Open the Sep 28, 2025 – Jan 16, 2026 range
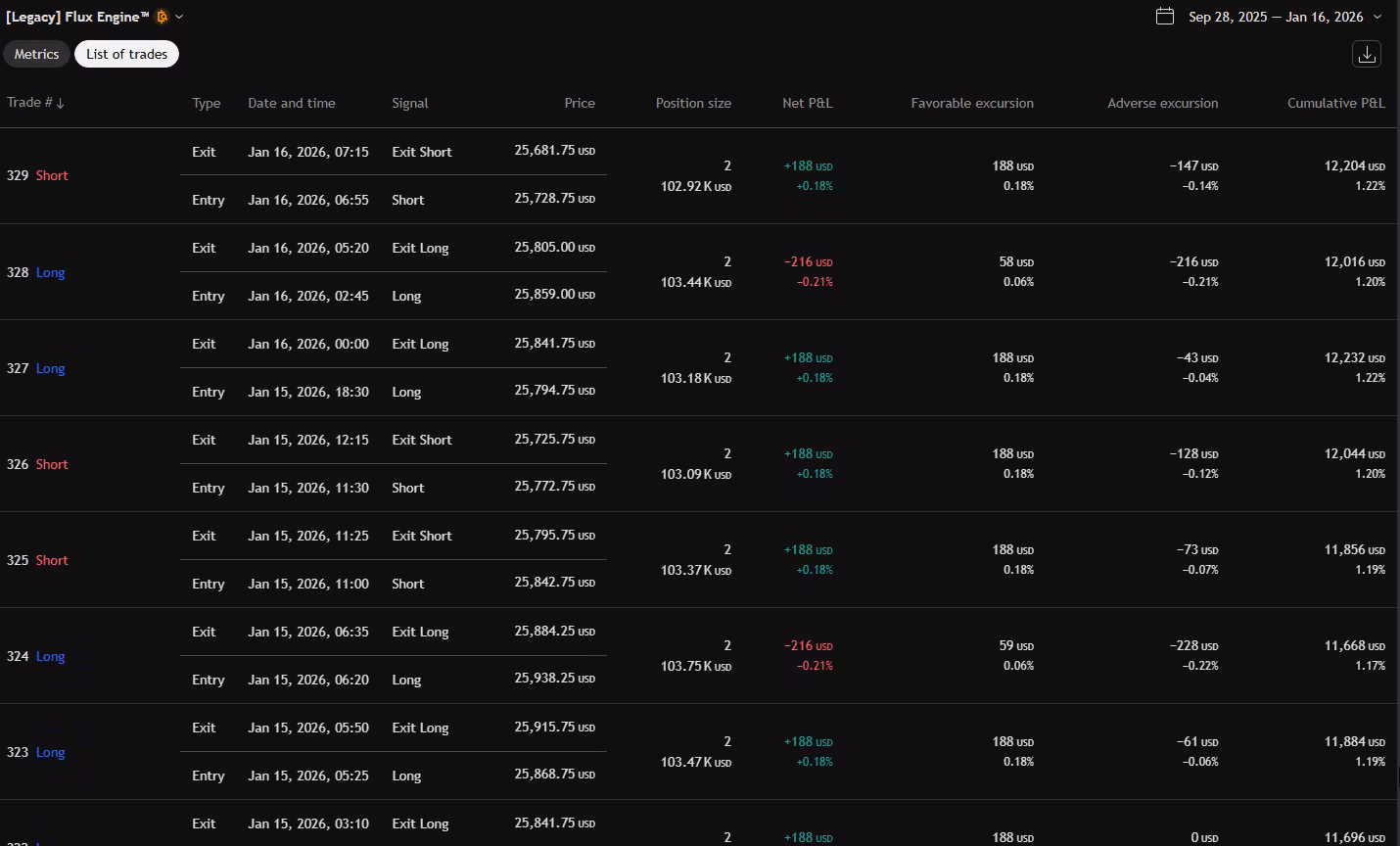The height and width of the screenshot is (846, 1400). point(1275,17)
